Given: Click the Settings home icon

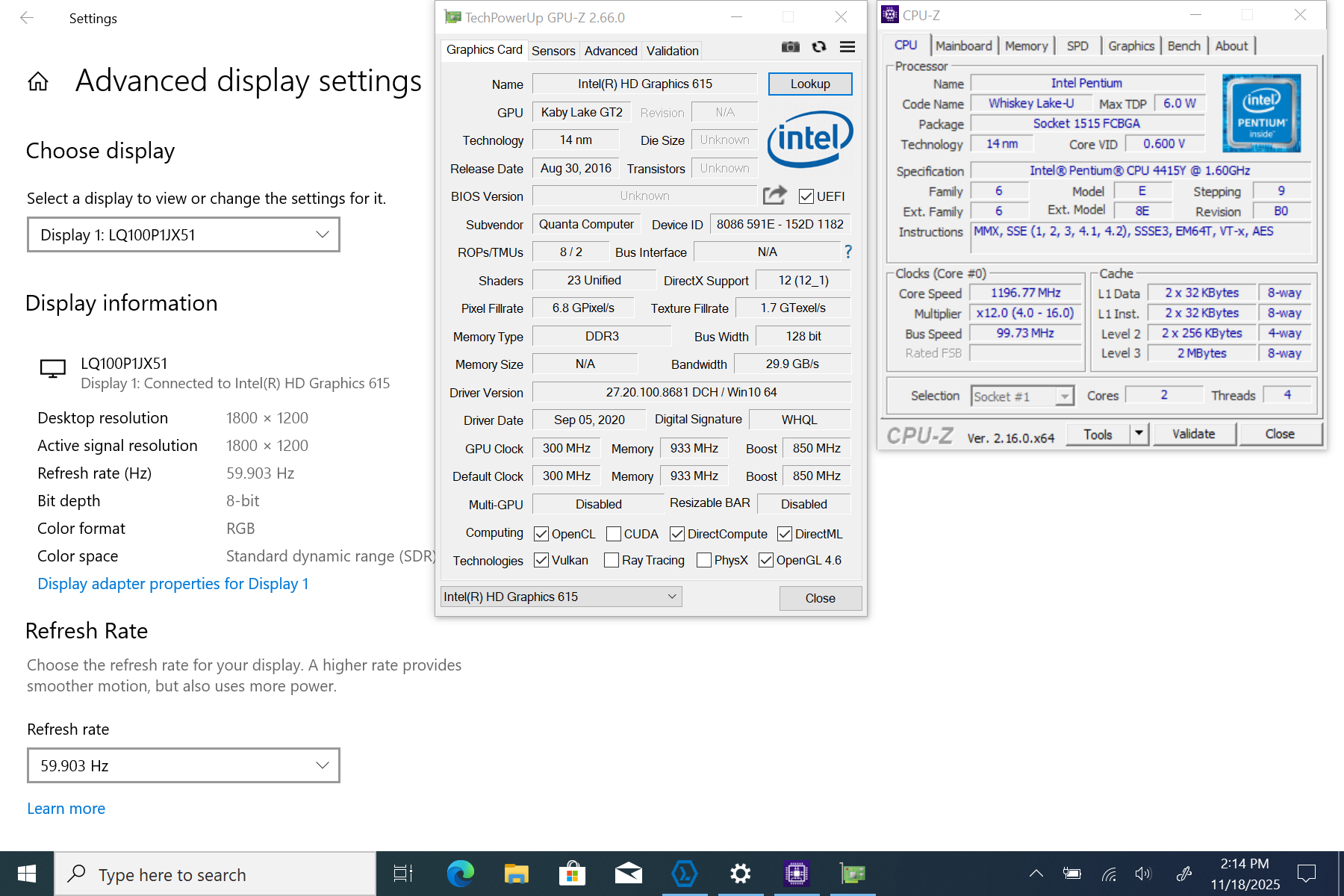Looking at the screenshot, I should [x=38, y=81].
